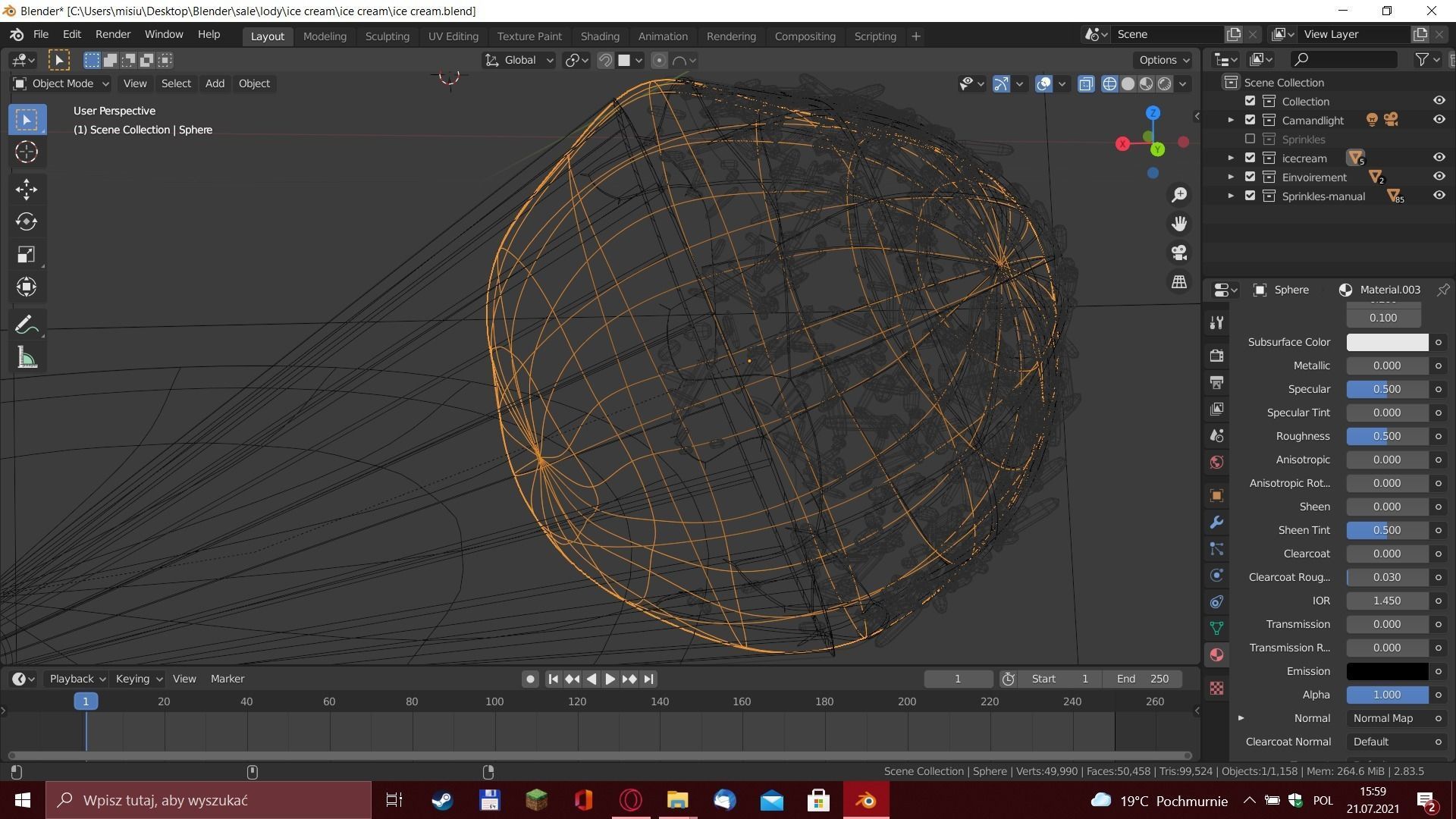Open the Object Mode dropdown
This screenshot has width=1456, height=819.
point(61,83)
